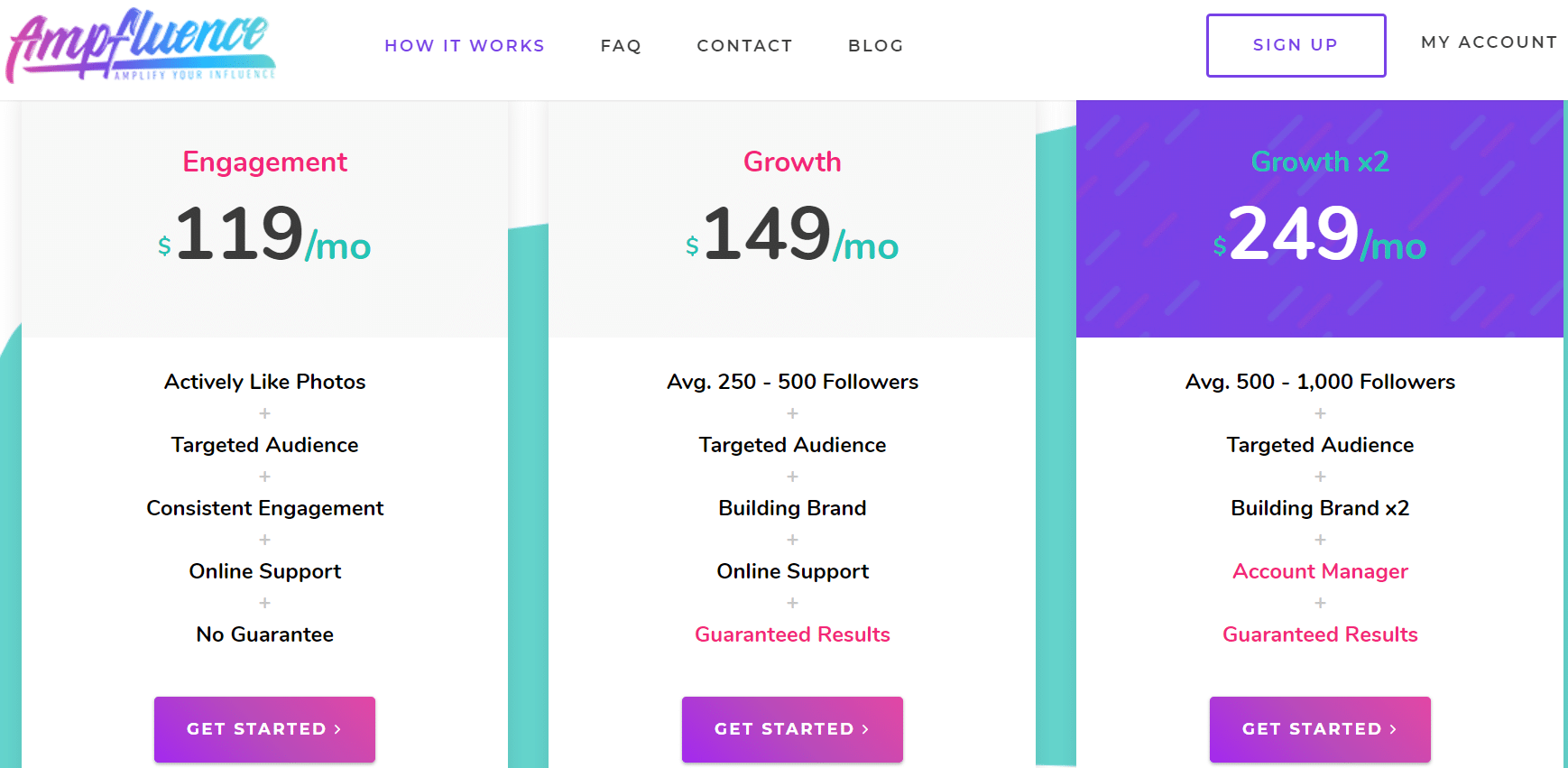This screenshot has height=768, width=1568.
Task: Visit the Blog link
Action: pos(875,45)
